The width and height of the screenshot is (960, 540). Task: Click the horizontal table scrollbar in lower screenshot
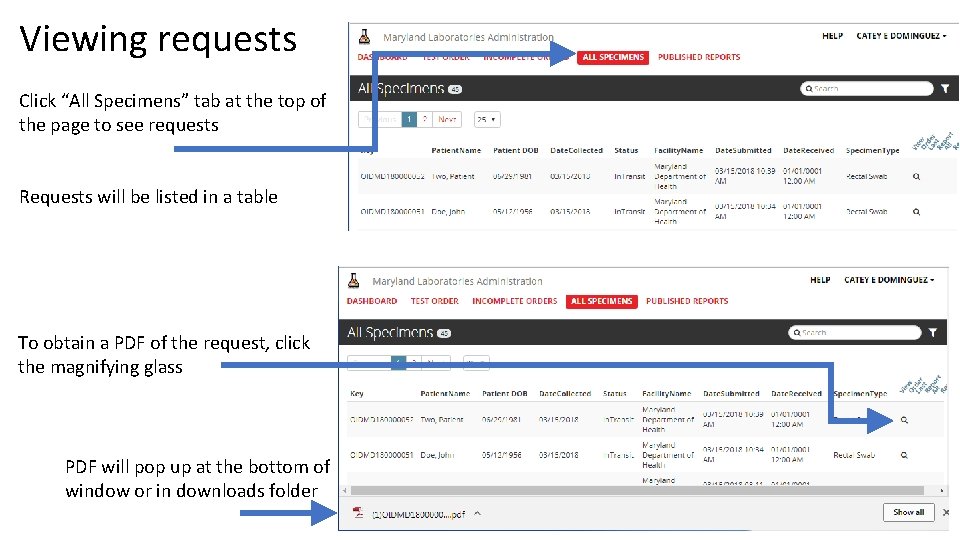point(637,490)
